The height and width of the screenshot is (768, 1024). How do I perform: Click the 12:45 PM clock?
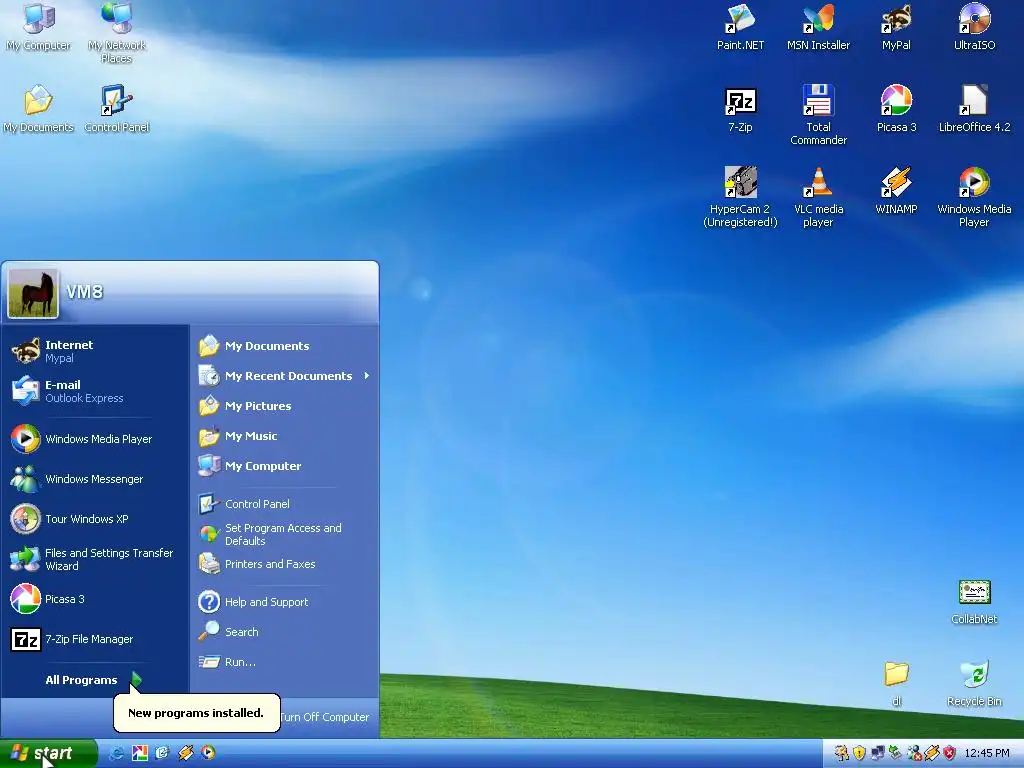point(987,753)
